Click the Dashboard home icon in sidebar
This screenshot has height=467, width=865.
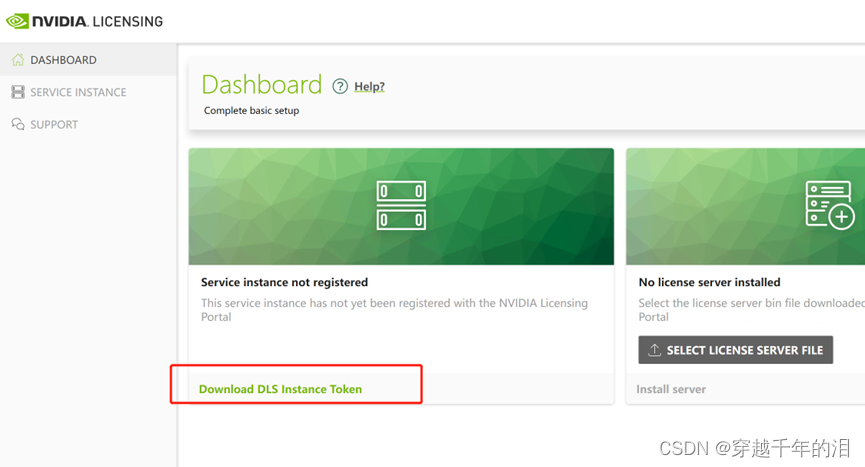coord(18,60)
